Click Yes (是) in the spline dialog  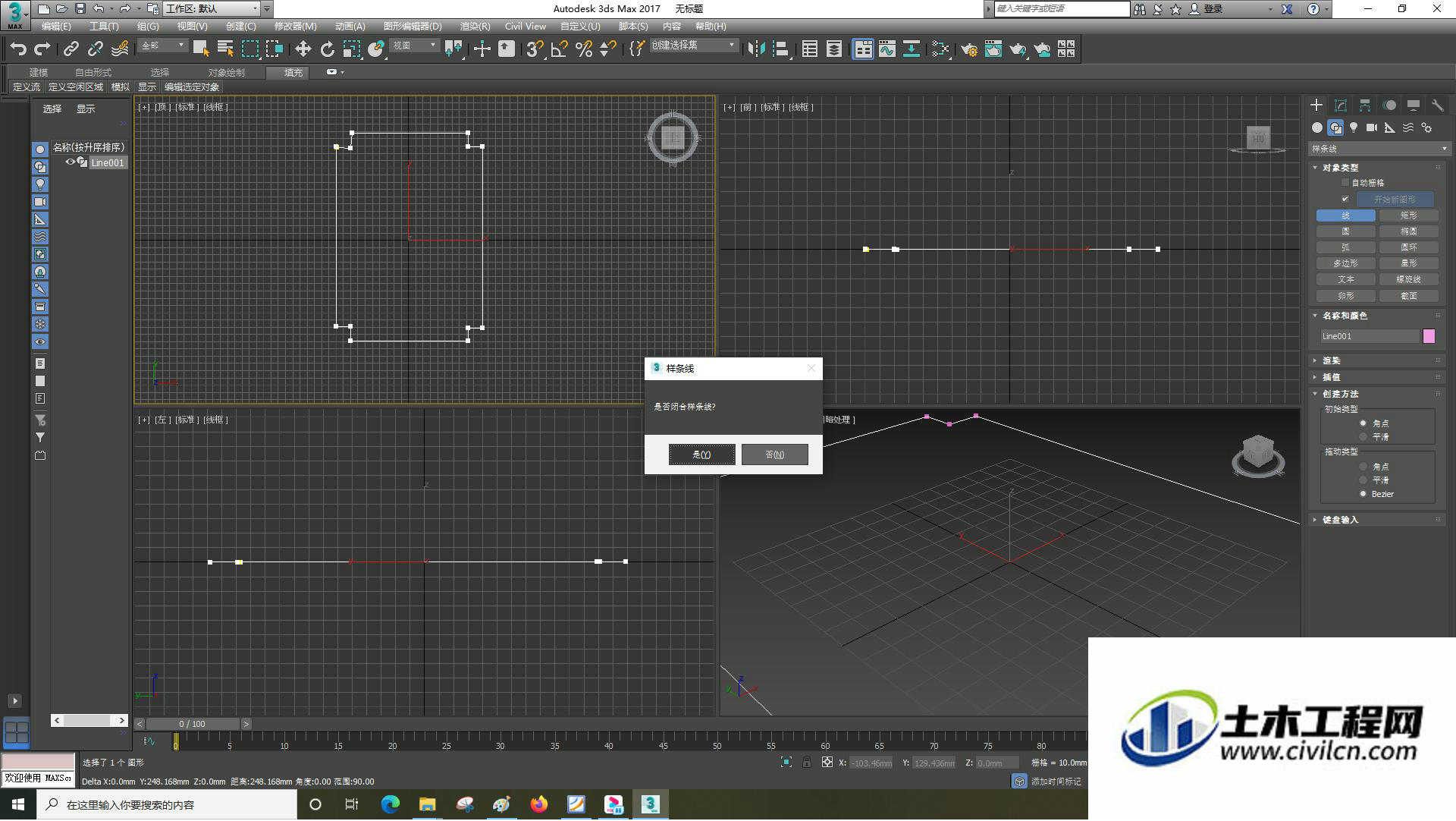click(701, 455)
